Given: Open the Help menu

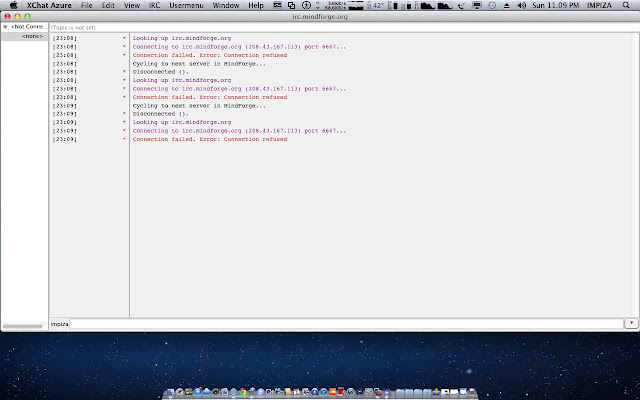Looking at the screenshot, I should click(x=256, y=5).
